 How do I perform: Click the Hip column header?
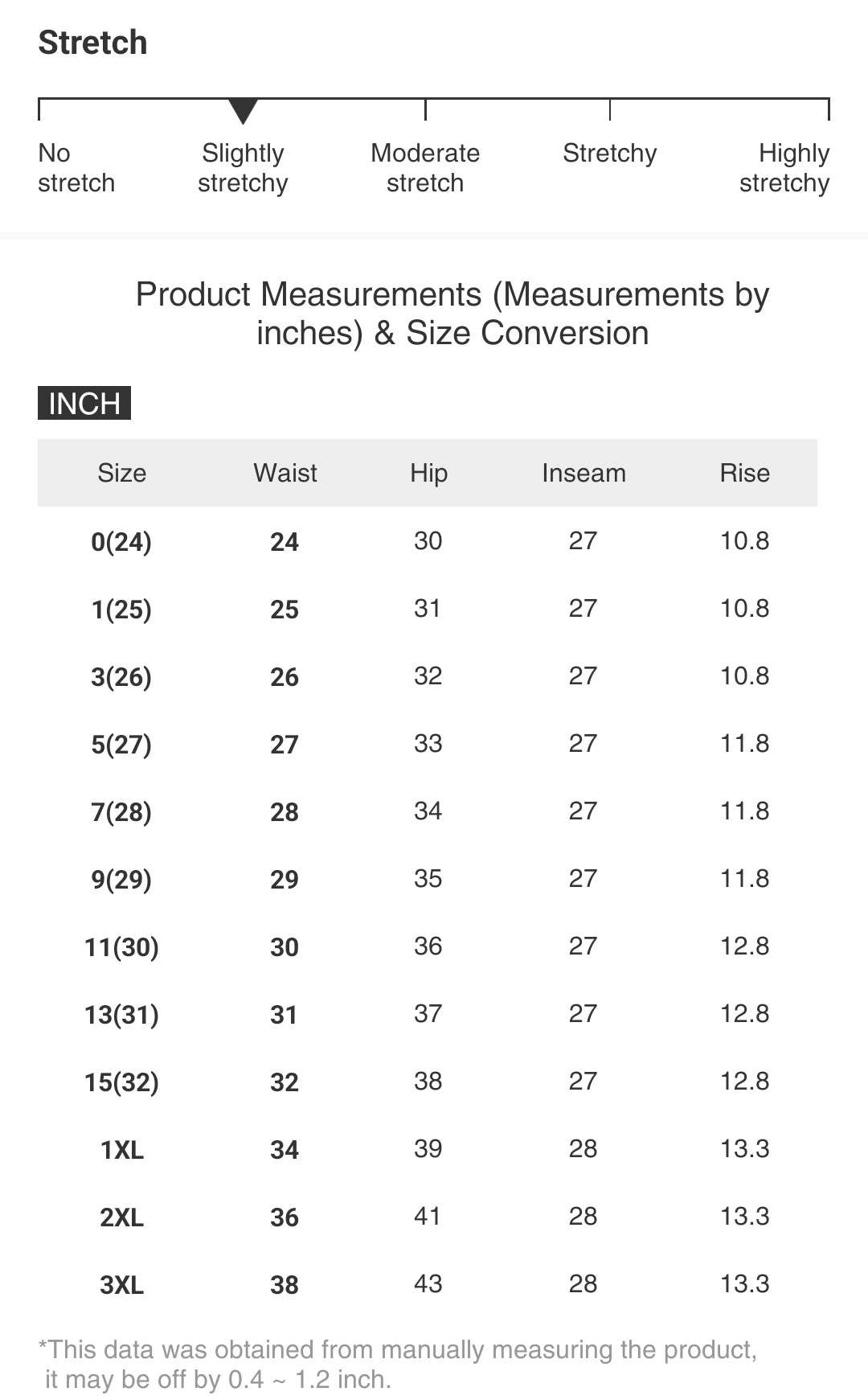click(428, 473)
